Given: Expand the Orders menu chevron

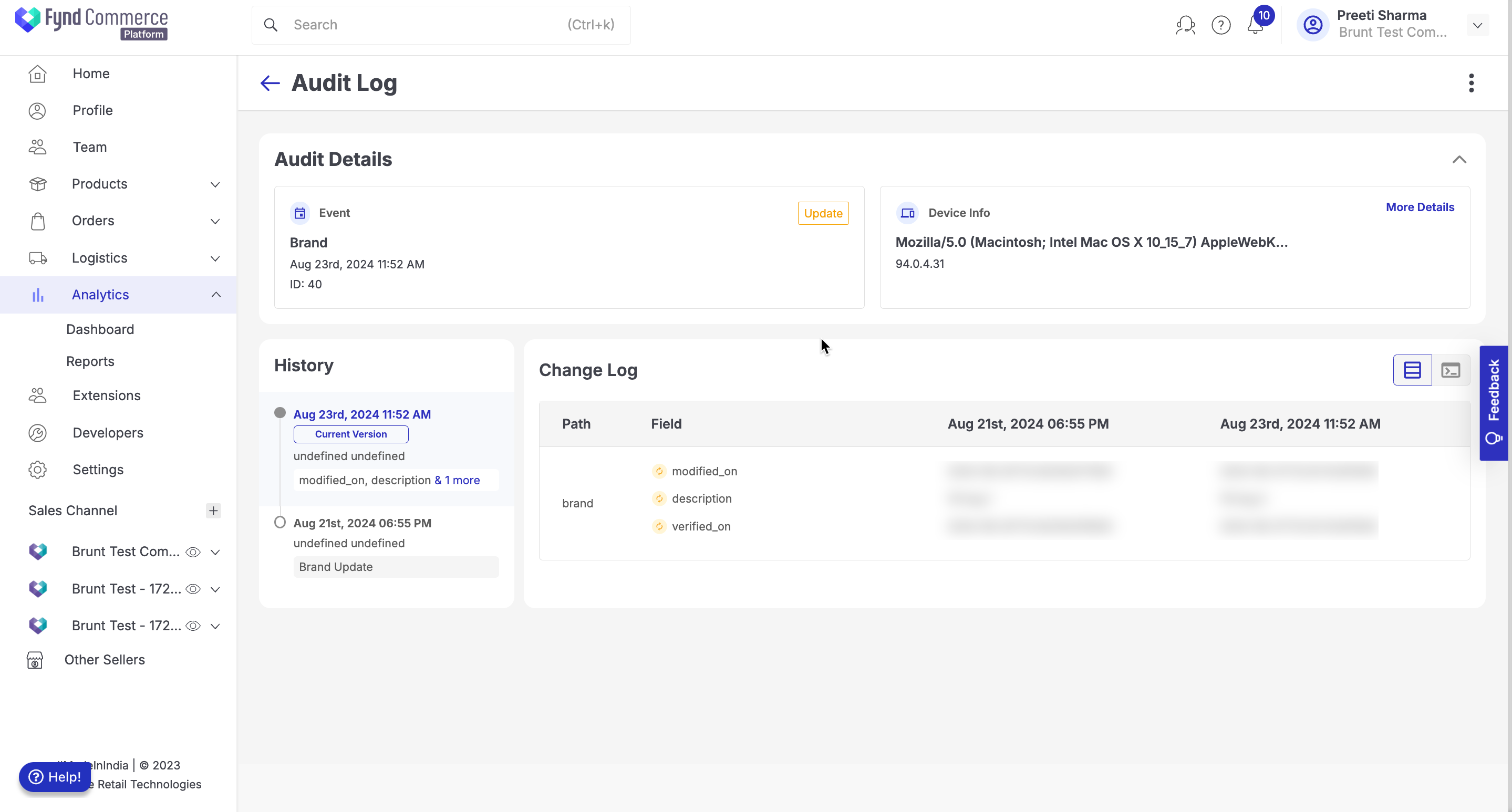Looking at the screenshot, I should (215, 221).
